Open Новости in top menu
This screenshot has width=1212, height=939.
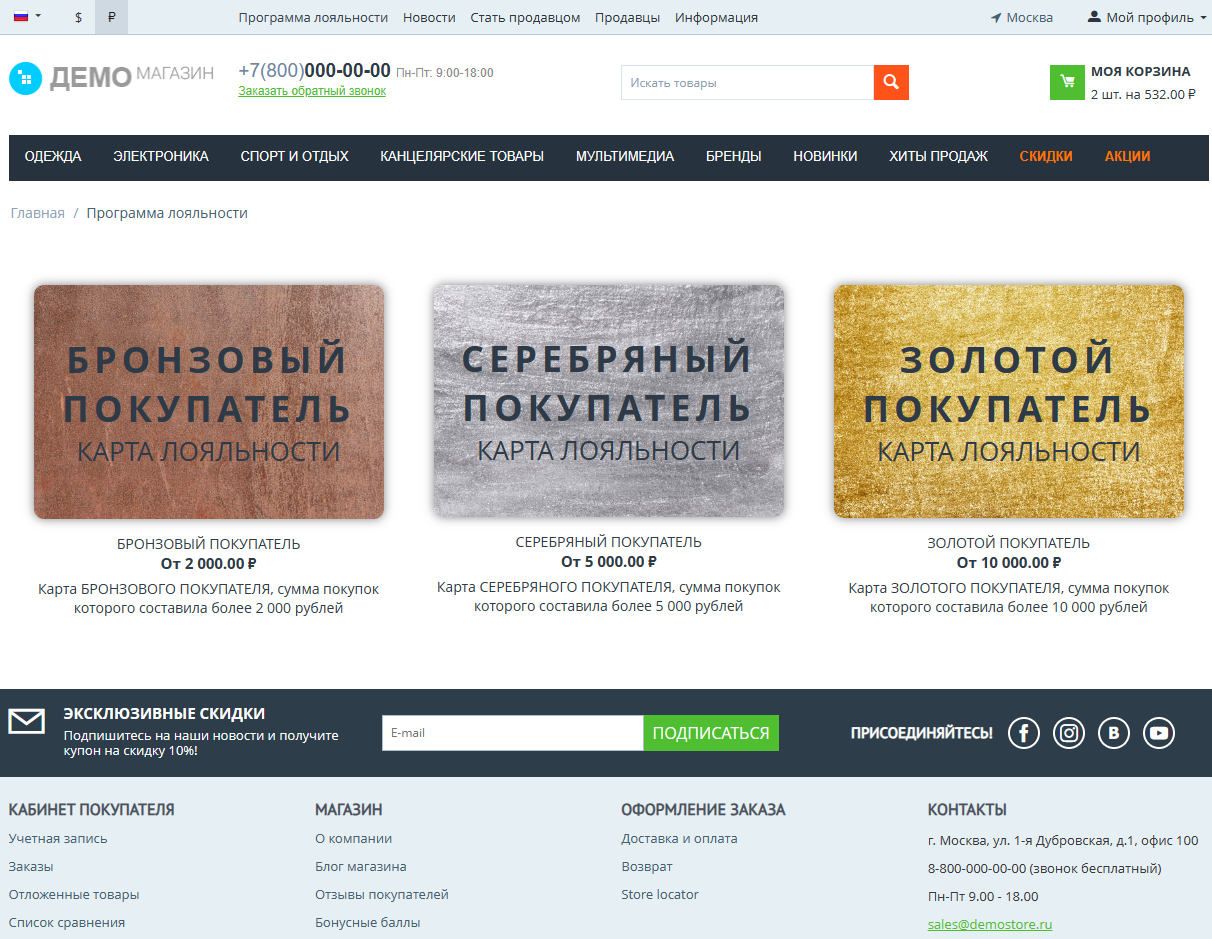point(429,17)
